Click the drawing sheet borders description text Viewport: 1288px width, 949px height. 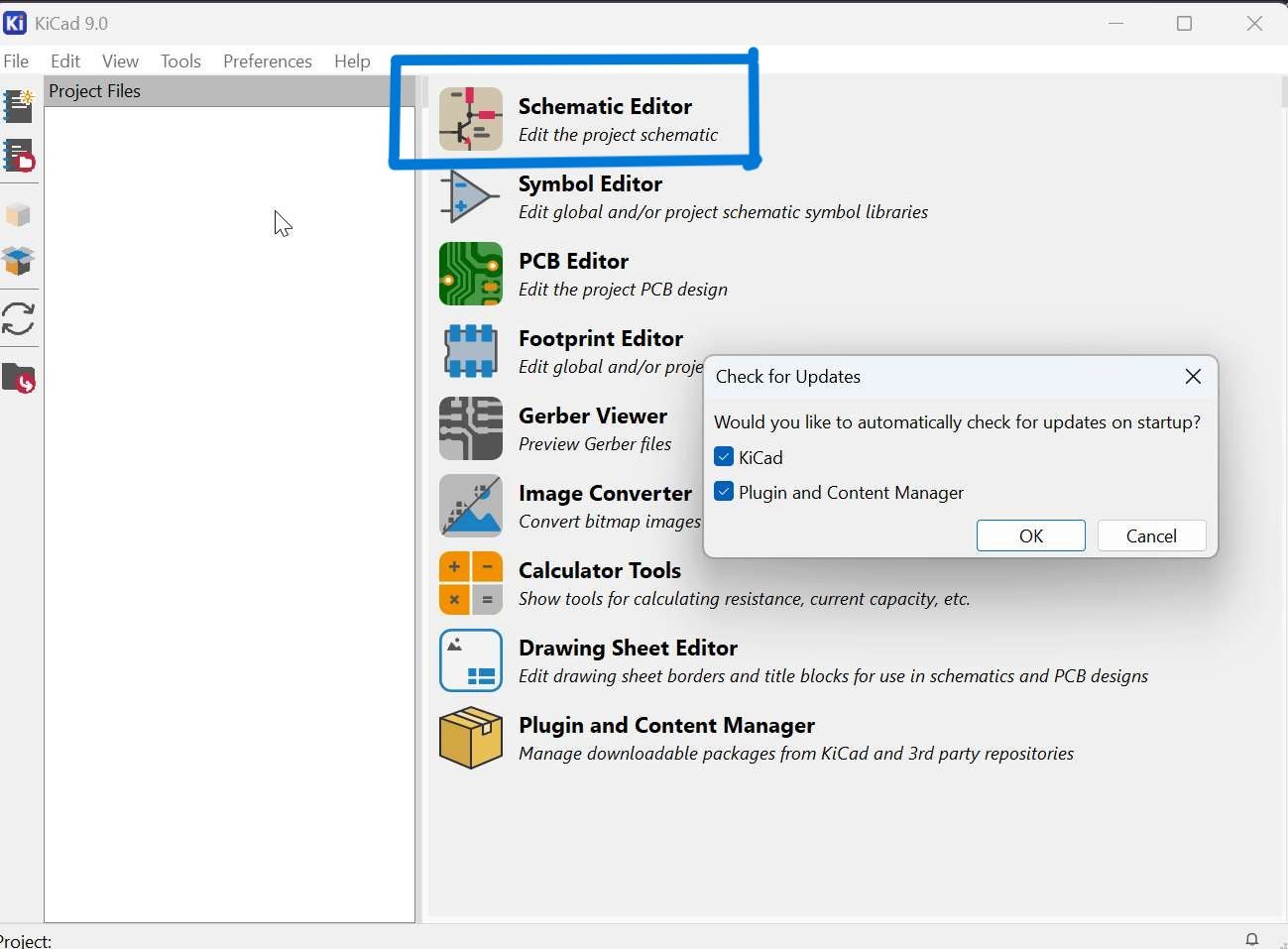point(833,676)
